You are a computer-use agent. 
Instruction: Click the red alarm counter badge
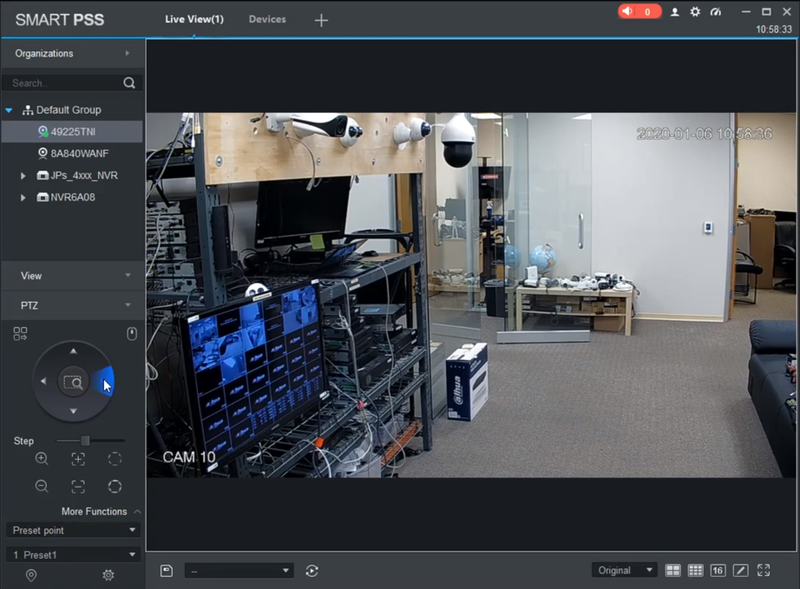pos(639,12)
